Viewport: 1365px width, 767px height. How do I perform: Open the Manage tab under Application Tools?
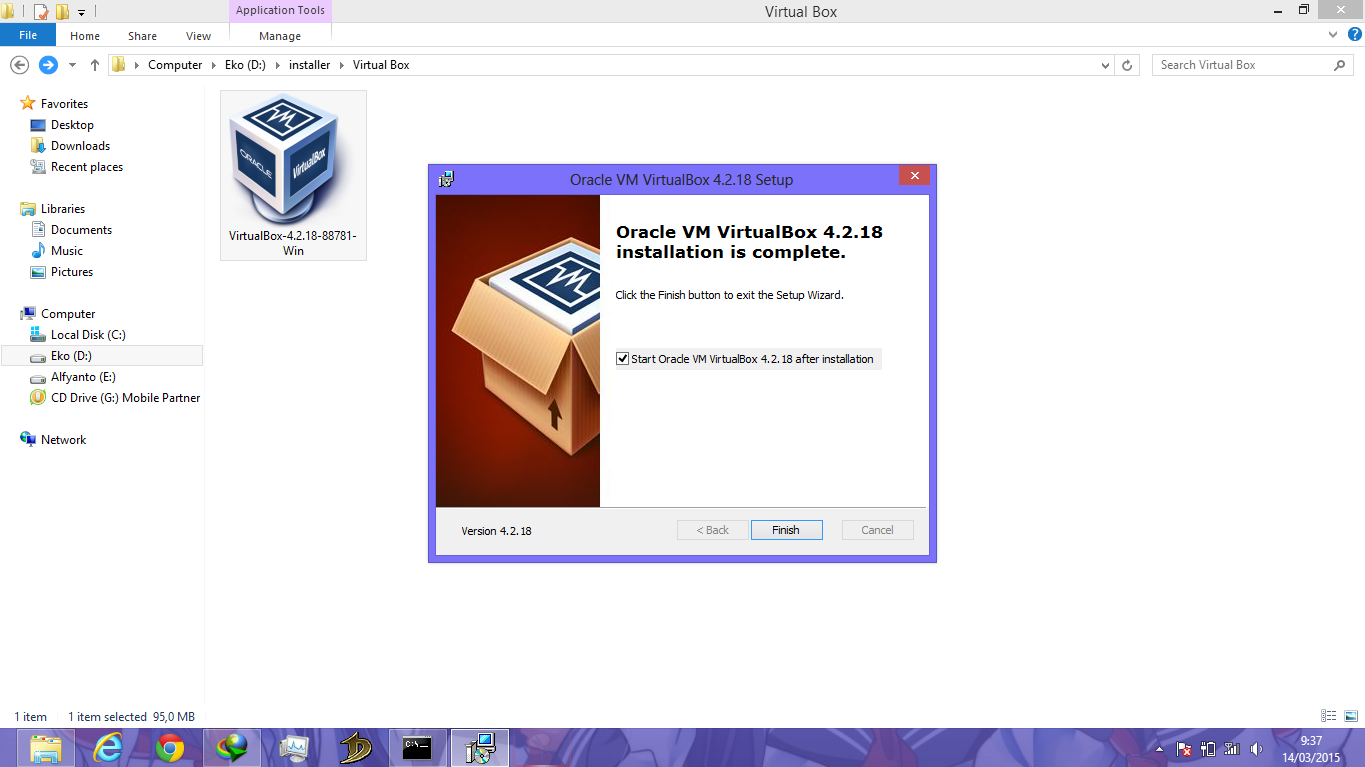click(280, 36)
